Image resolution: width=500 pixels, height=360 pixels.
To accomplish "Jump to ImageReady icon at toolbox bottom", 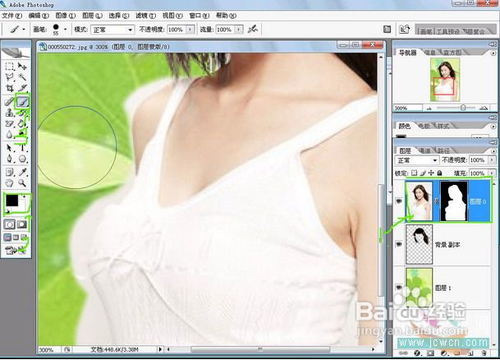I will (16, 250).
